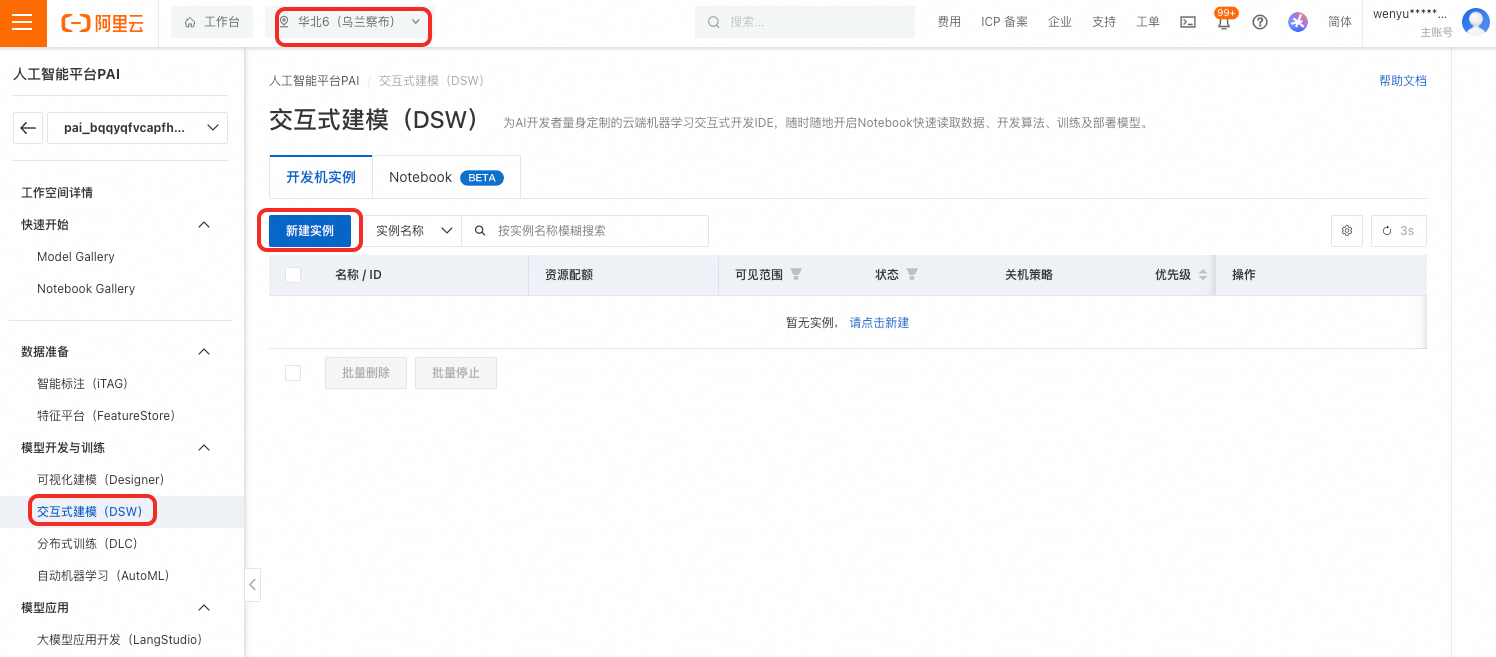Click the 关机策略 column header
Viewport: 1496px width, 657px height.
point(1029,275)
